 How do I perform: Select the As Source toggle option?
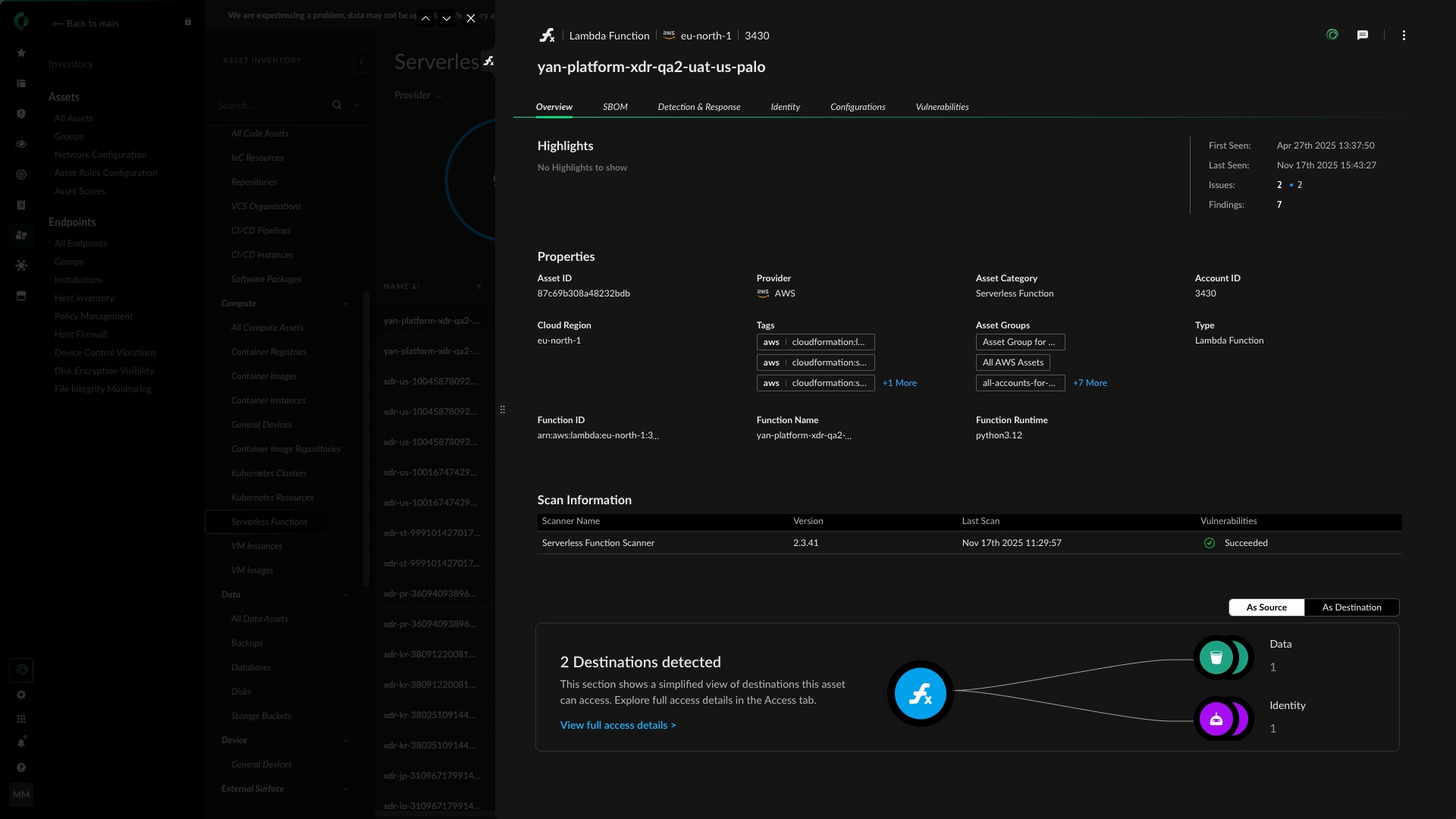click(x=1266, y=607)
